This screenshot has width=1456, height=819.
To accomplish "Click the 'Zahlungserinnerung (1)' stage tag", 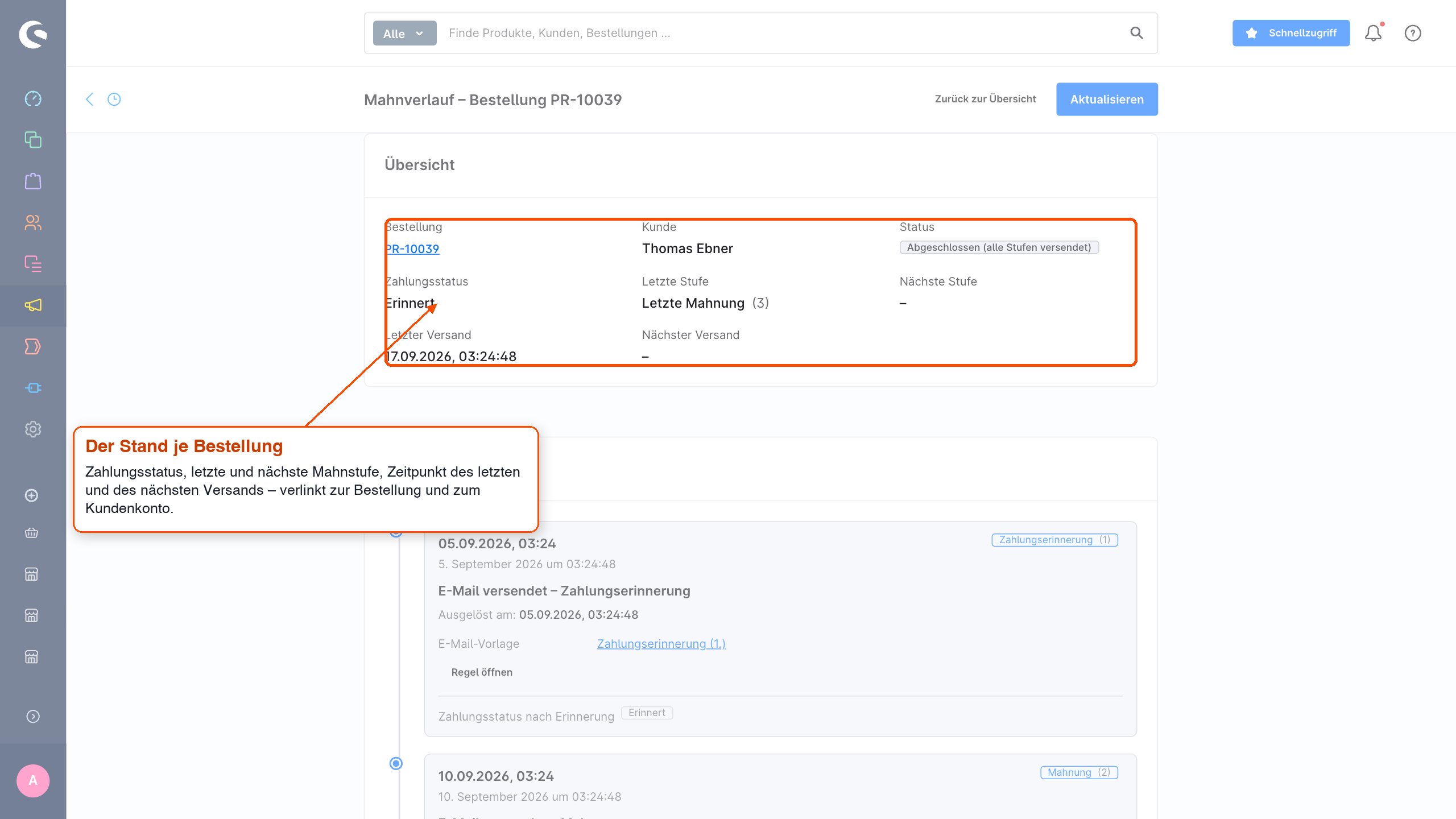I will click(x=1054, y=540).
